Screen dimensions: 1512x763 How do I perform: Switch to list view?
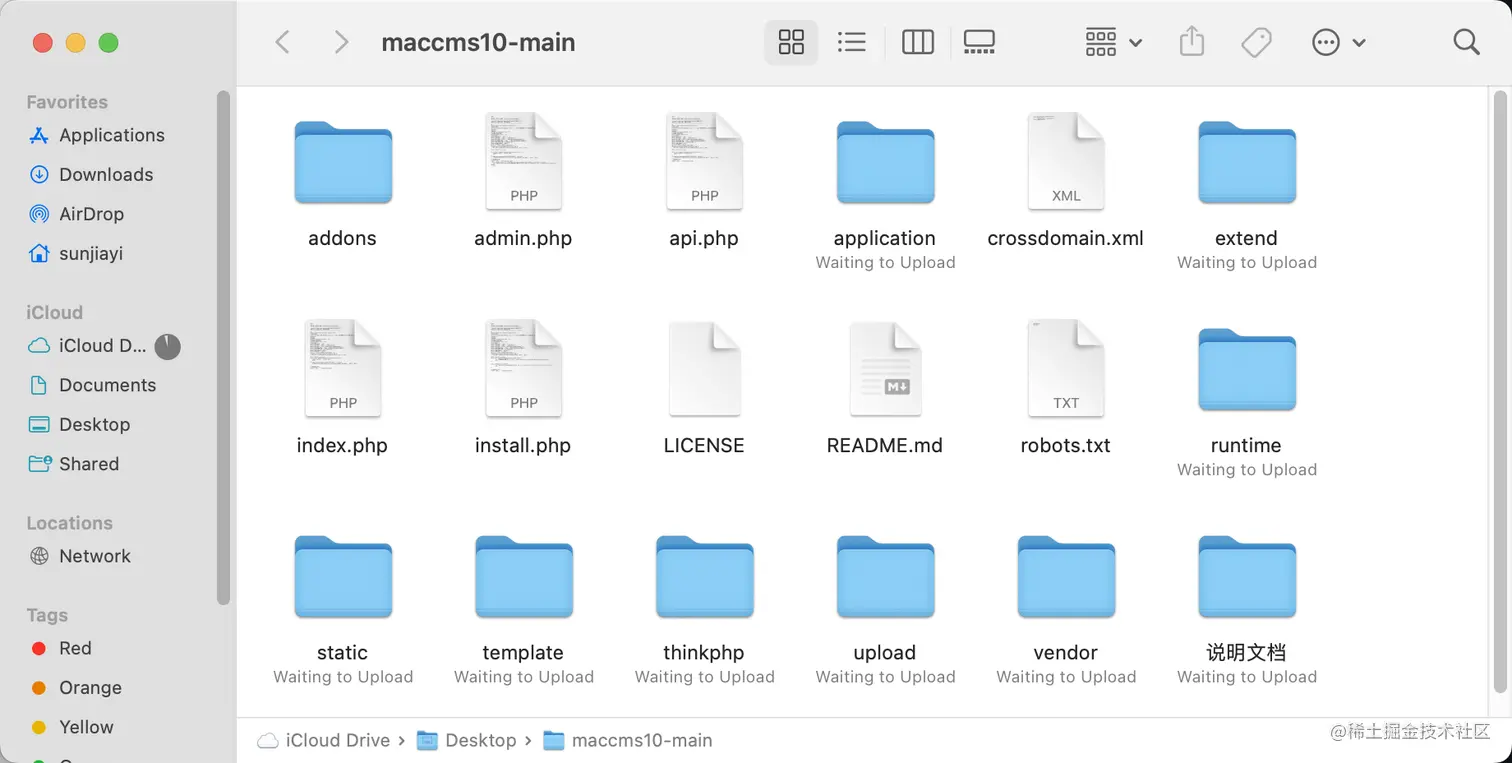(x=852, y=42)
